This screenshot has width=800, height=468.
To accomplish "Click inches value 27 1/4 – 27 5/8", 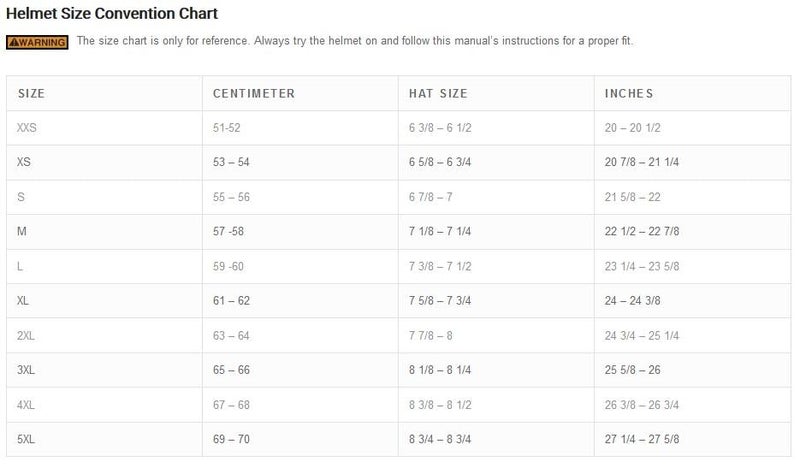I will pyautogui.click(x=643, y=438).
